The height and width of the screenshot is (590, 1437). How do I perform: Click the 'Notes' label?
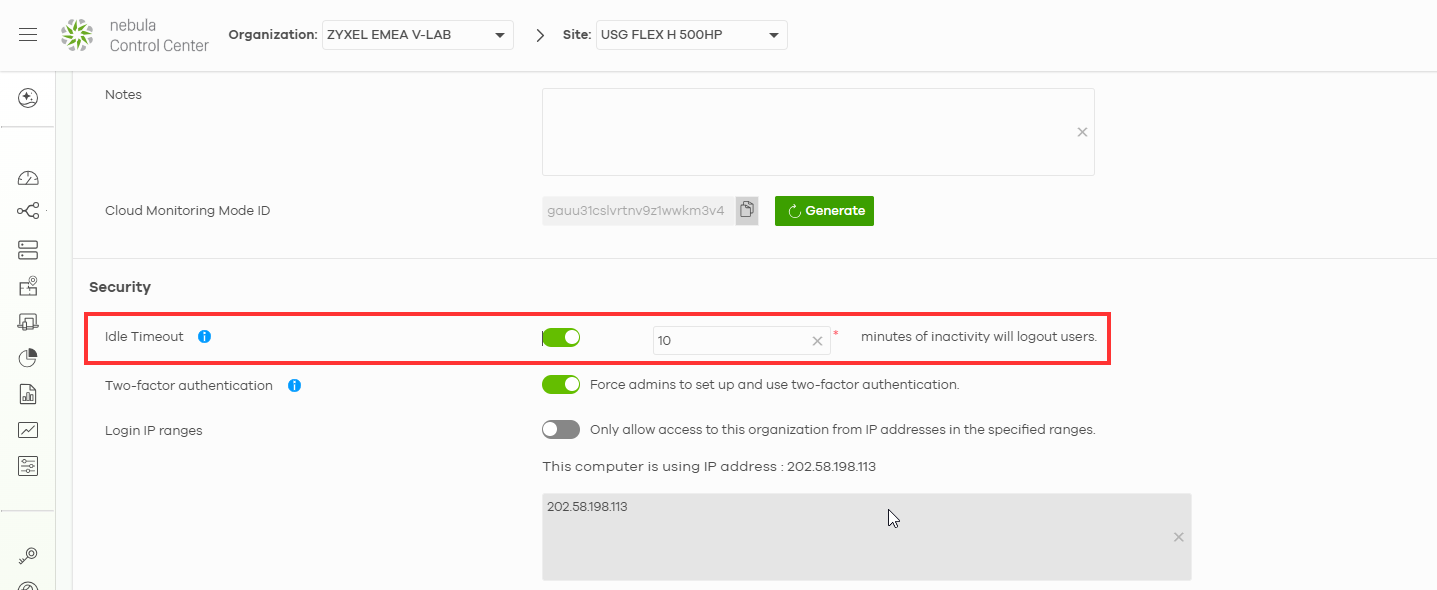point(123,95)
